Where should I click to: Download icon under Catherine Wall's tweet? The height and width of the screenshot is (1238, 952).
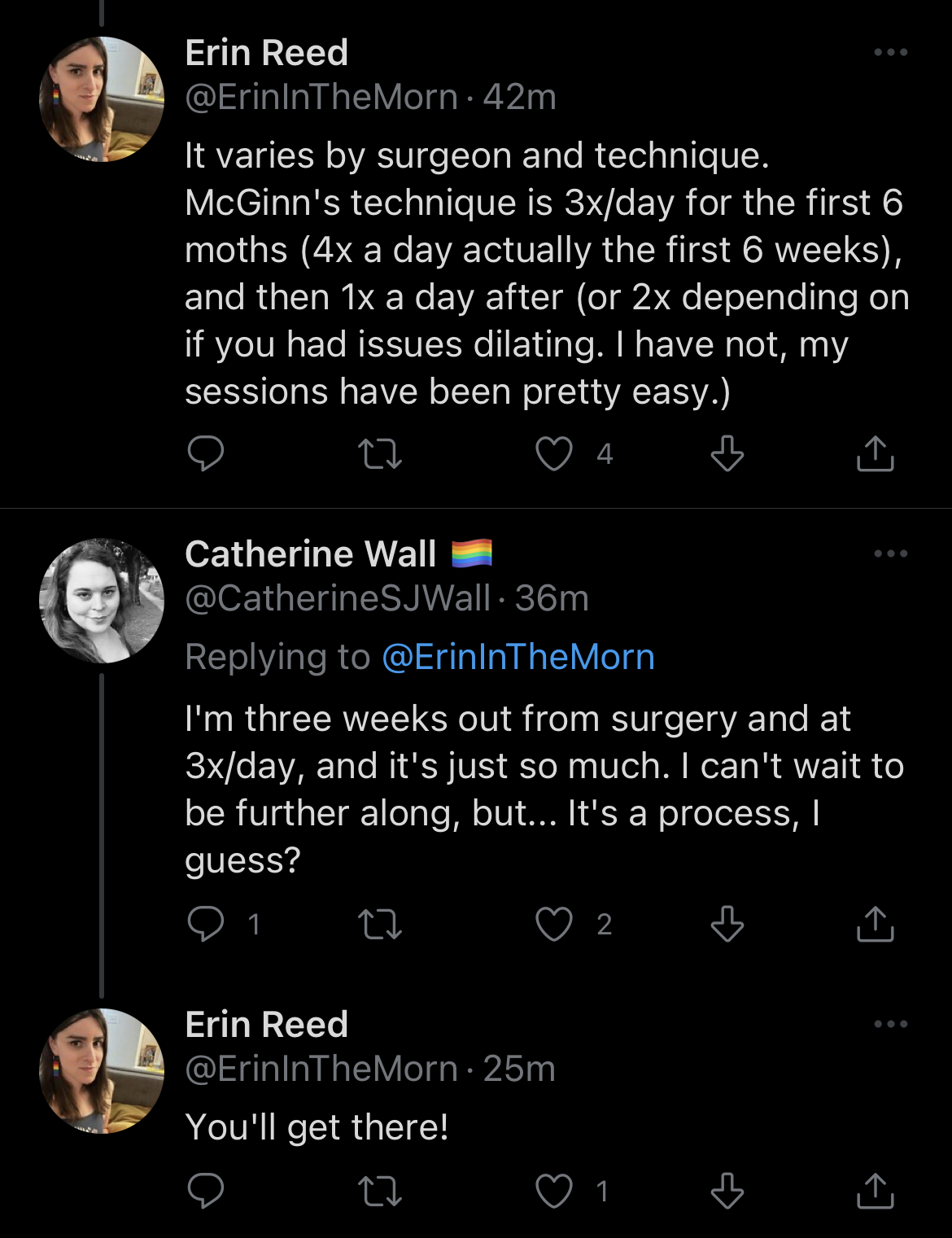pyautogui.click(x=727, y=924)
